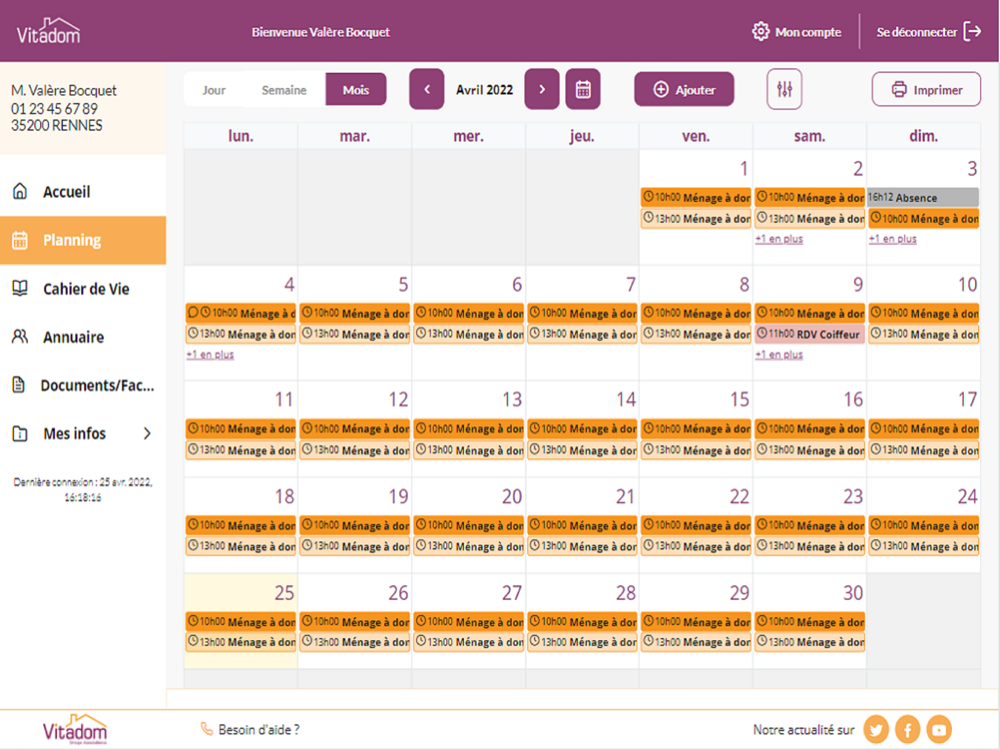This screenshot has width=1000, height=750.
Task: Click Besoin d'aide ? link
Action: (x=259, y=729)
